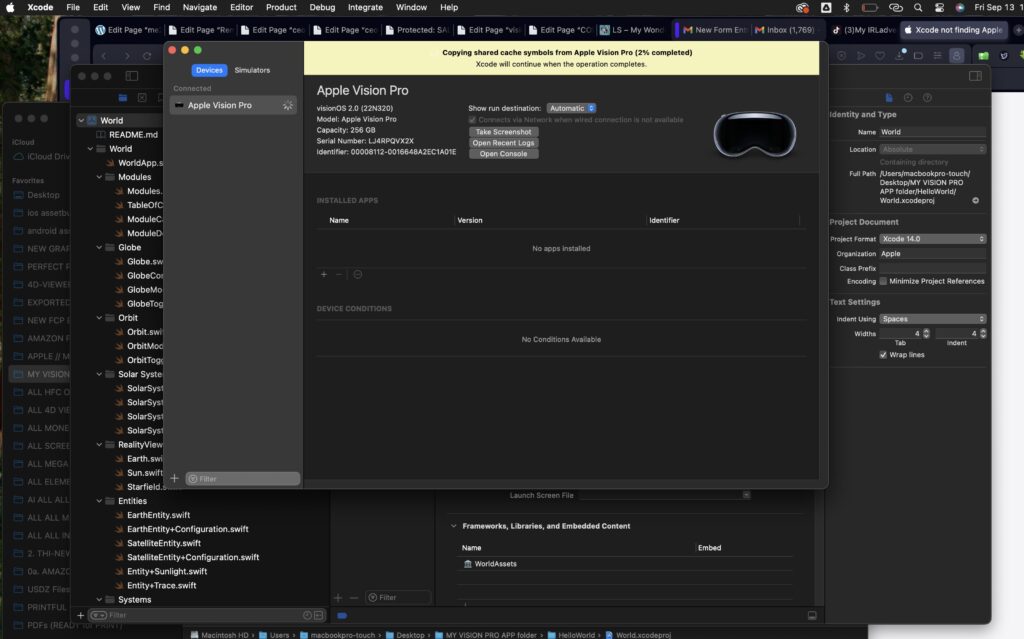Image resolution: width=1024 pixels, height=639 pixels.
Task: Edit the Organization field
Action: coord(933,254)
